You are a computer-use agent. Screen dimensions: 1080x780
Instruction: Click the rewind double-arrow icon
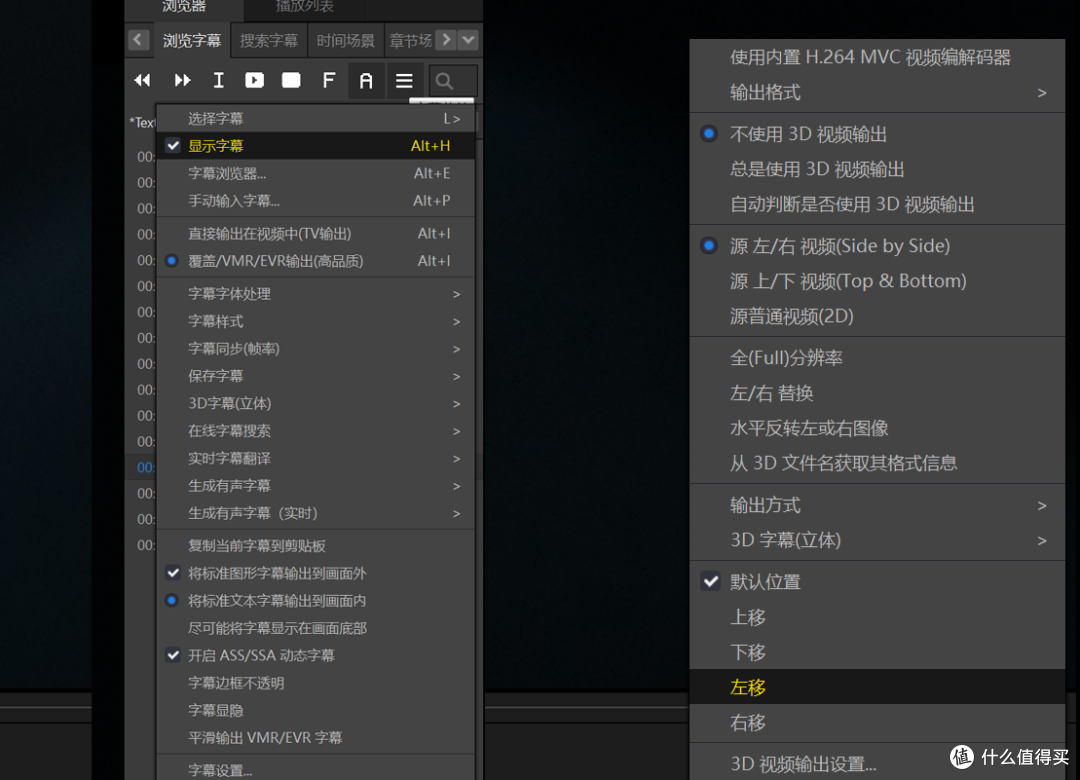(143, 81)
